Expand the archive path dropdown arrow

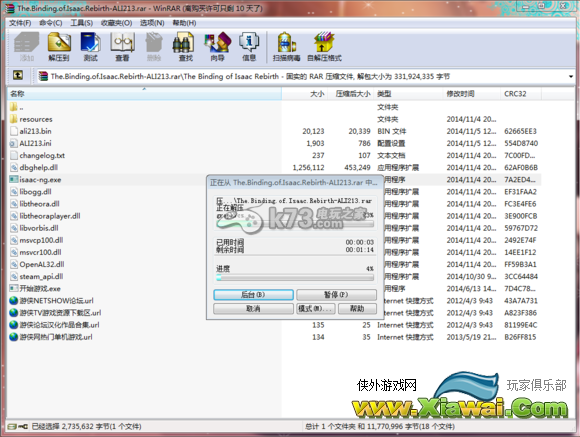(x=571, y=77)
